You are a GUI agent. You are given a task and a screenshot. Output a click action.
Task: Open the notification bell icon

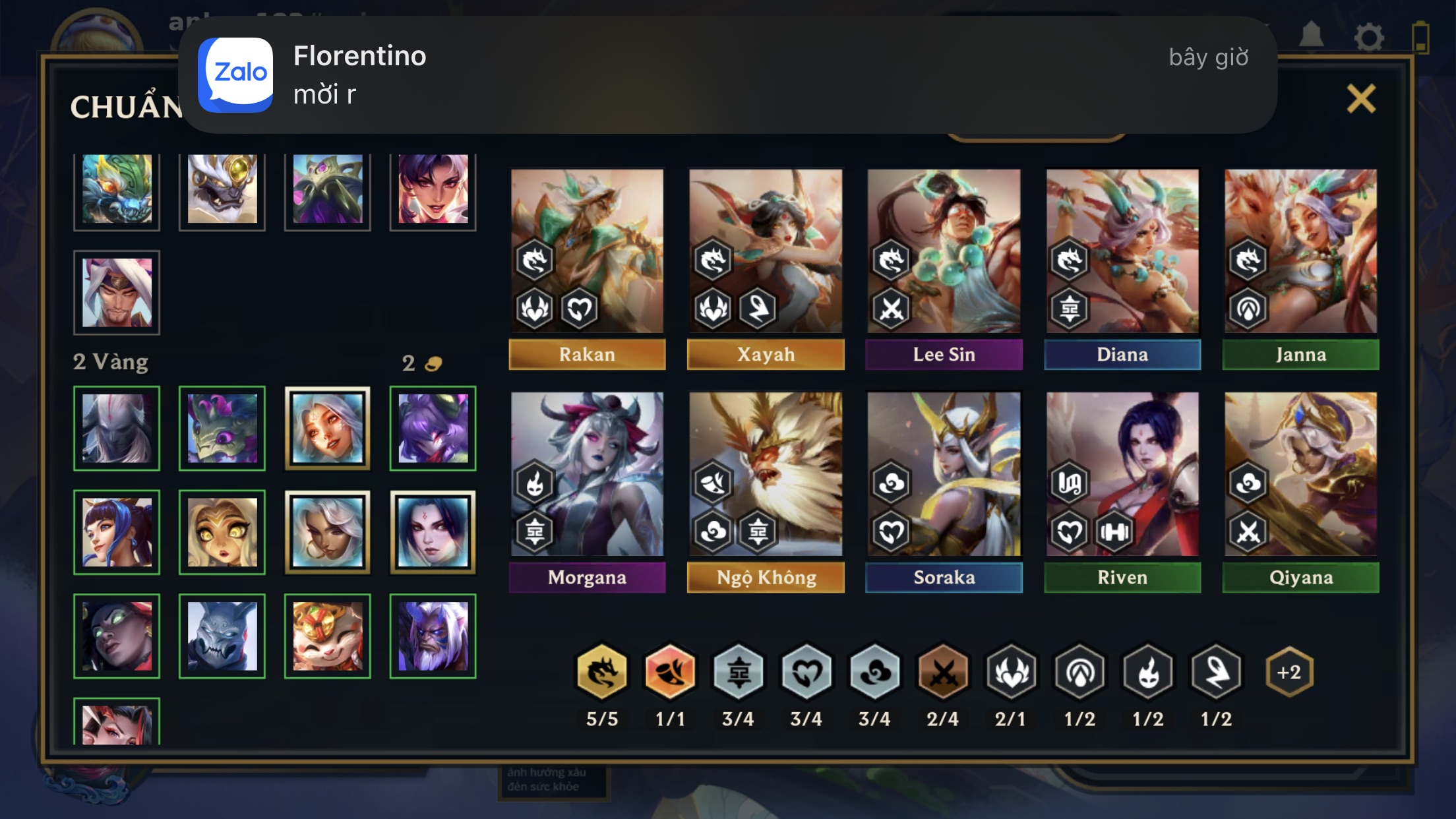[x=1311, y=35]
